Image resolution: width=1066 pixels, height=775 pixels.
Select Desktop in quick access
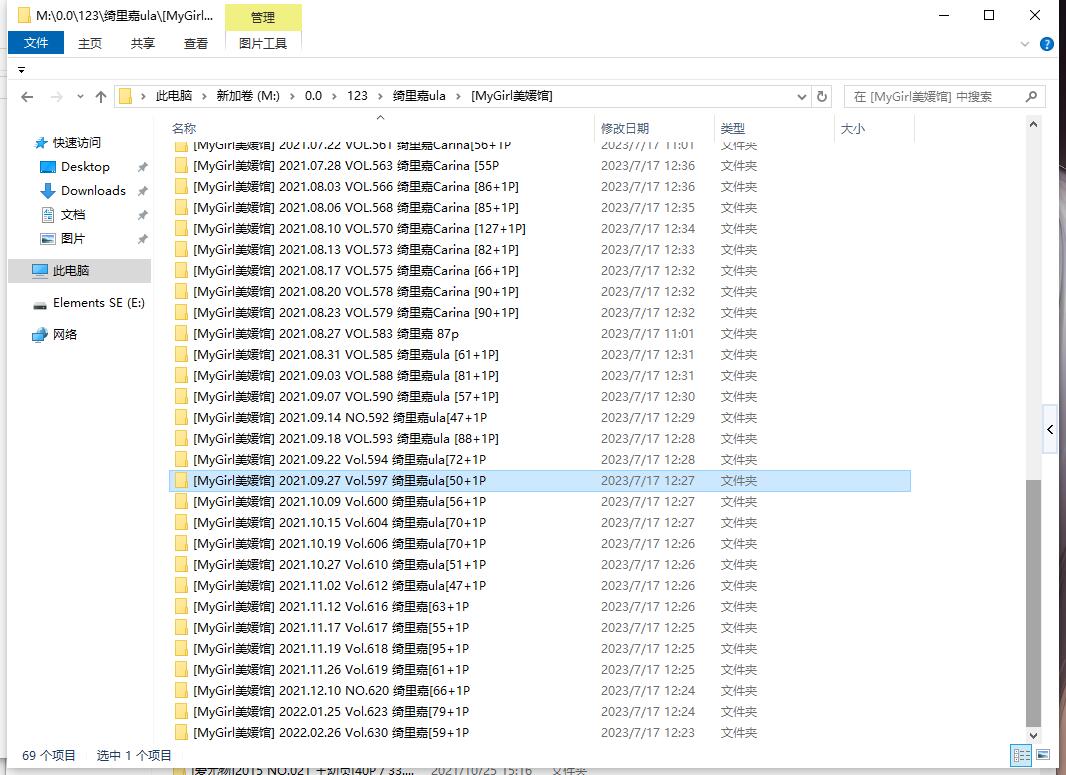point(85,167)
